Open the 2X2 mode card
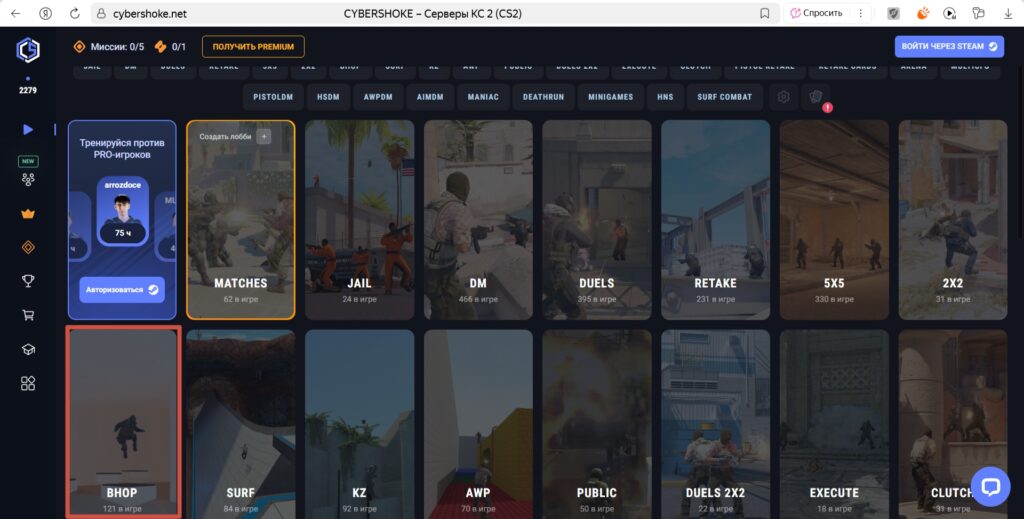The image size is (1024, 519). [x=953, y=220]
